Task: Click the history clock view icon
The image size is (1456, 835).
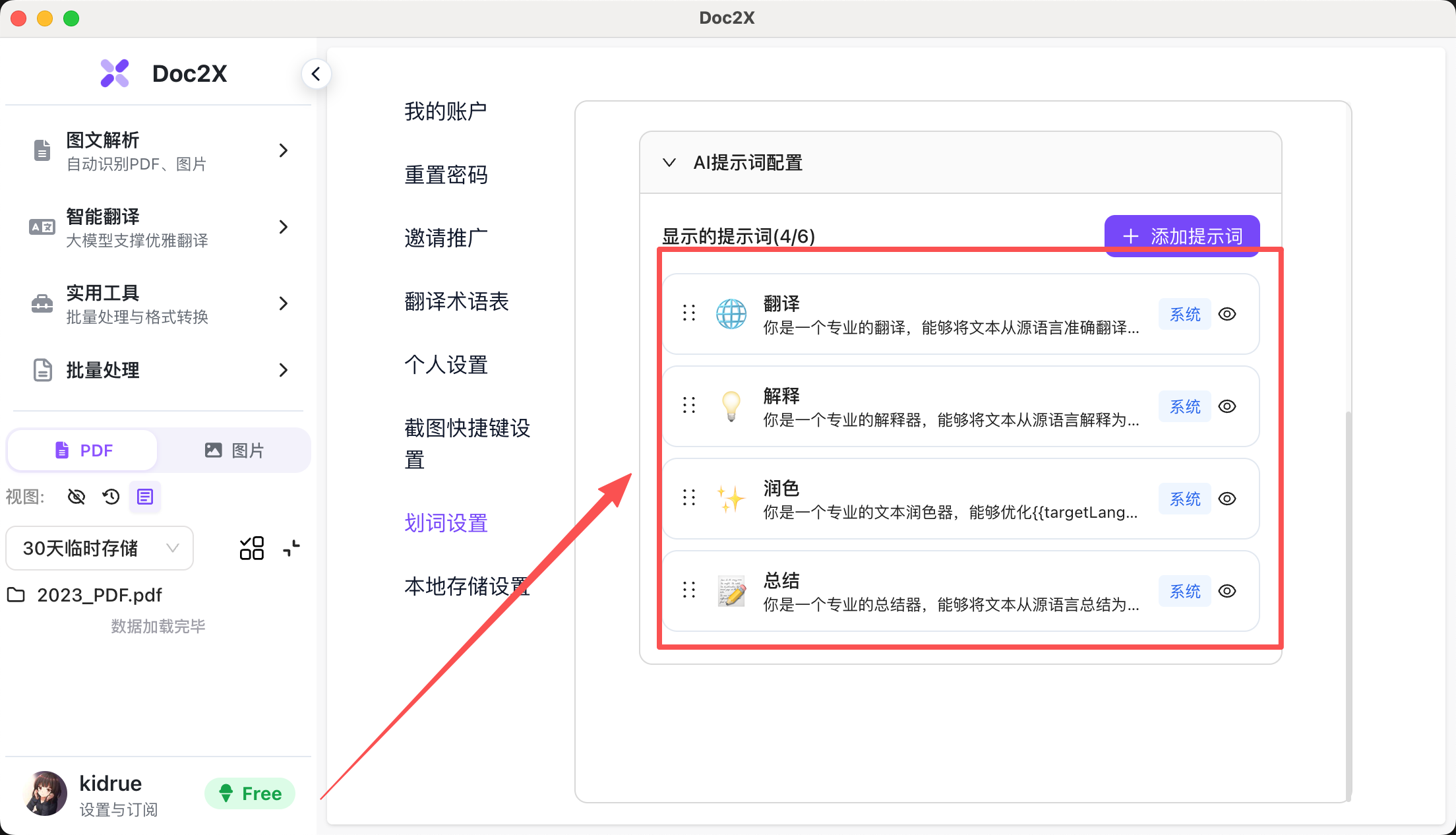Action: point(111,497)
